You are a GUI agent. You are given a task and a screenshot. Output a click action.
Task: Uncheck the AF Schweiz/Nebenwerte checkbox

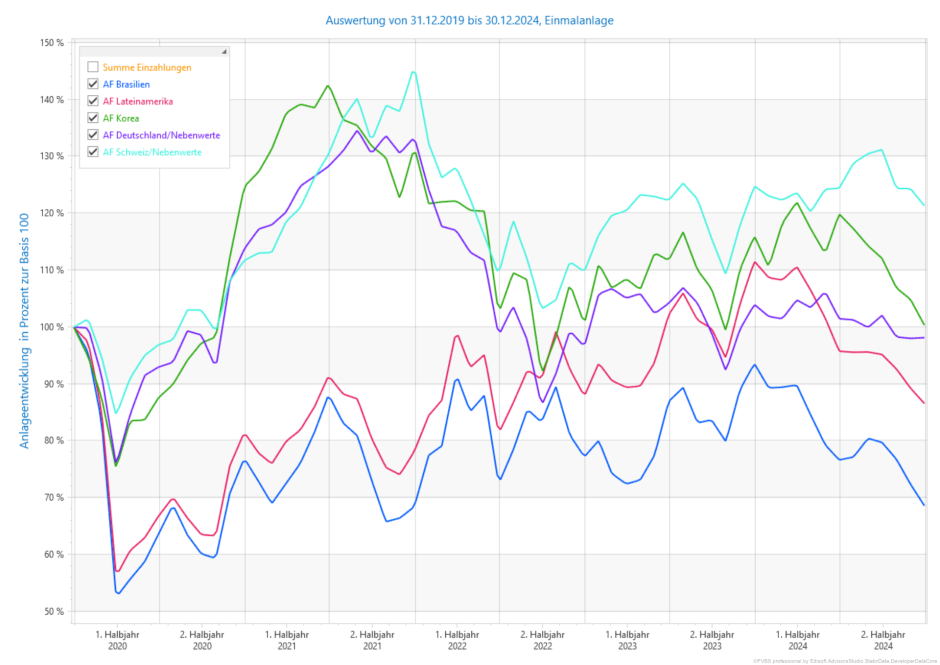(x=93, y=152)
